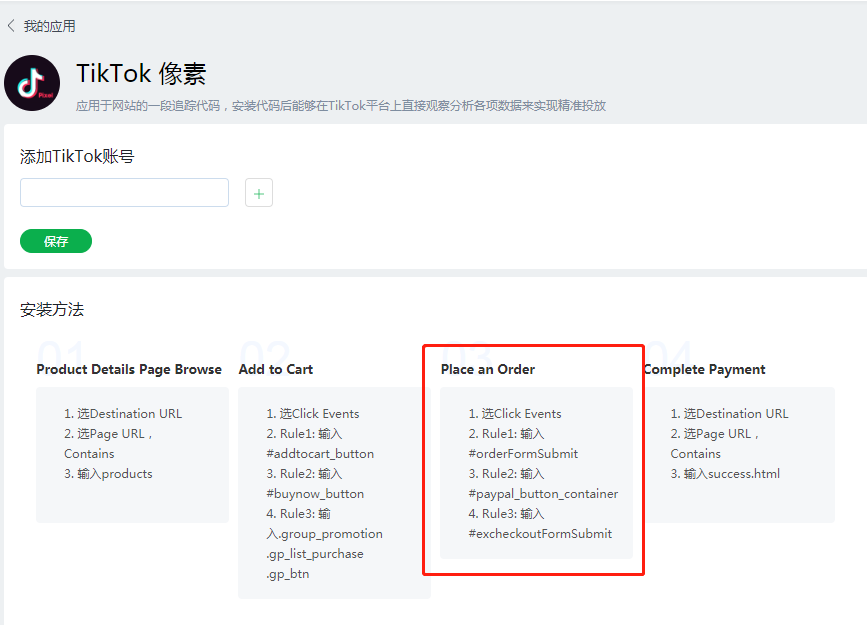The width and height of the screenshot is (867, 625).
Task: Click the #excheckoutFormSubmit rule text
Action: [x=540, y=534]
